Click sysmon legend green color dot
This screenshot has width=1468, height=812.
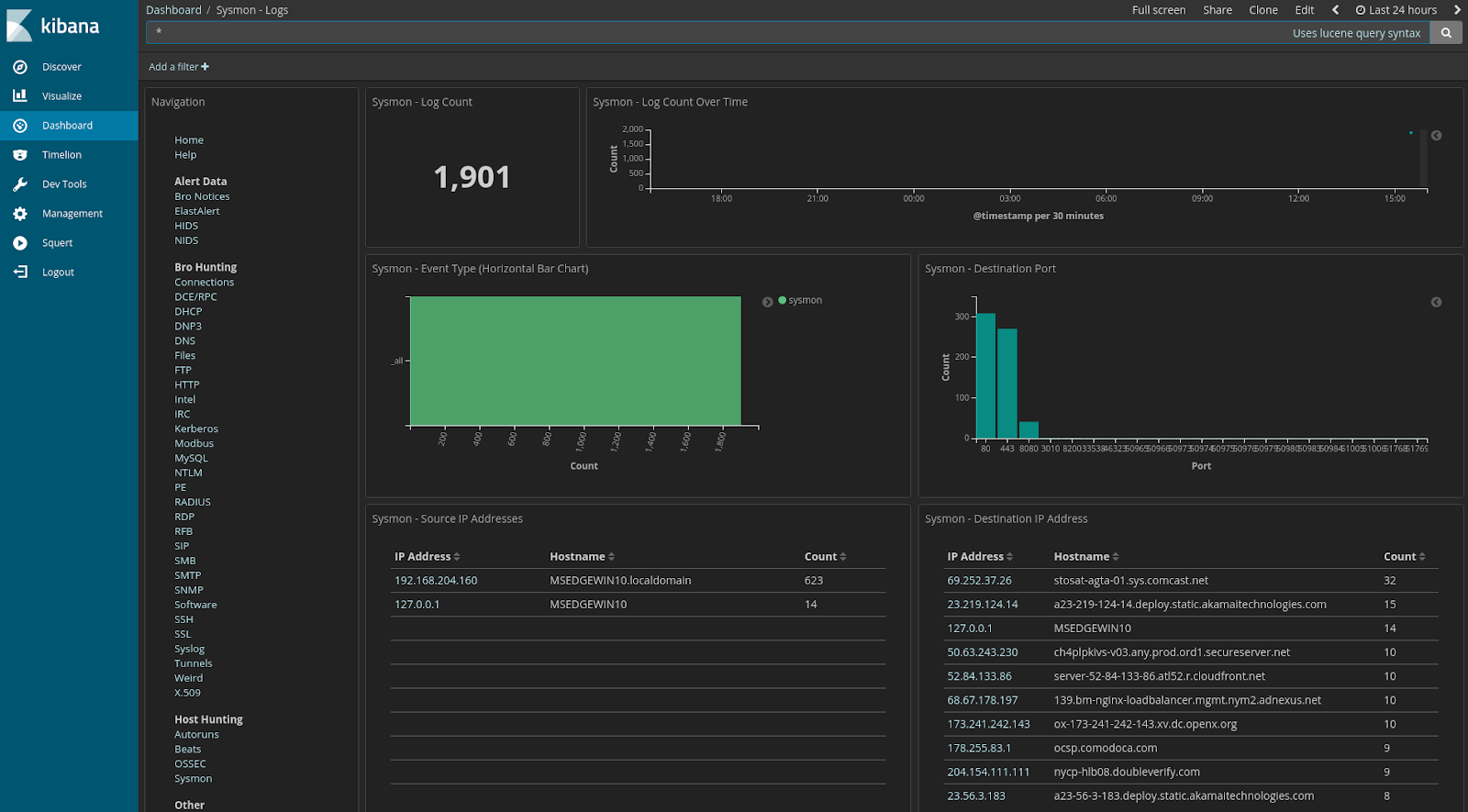point(783,300)
